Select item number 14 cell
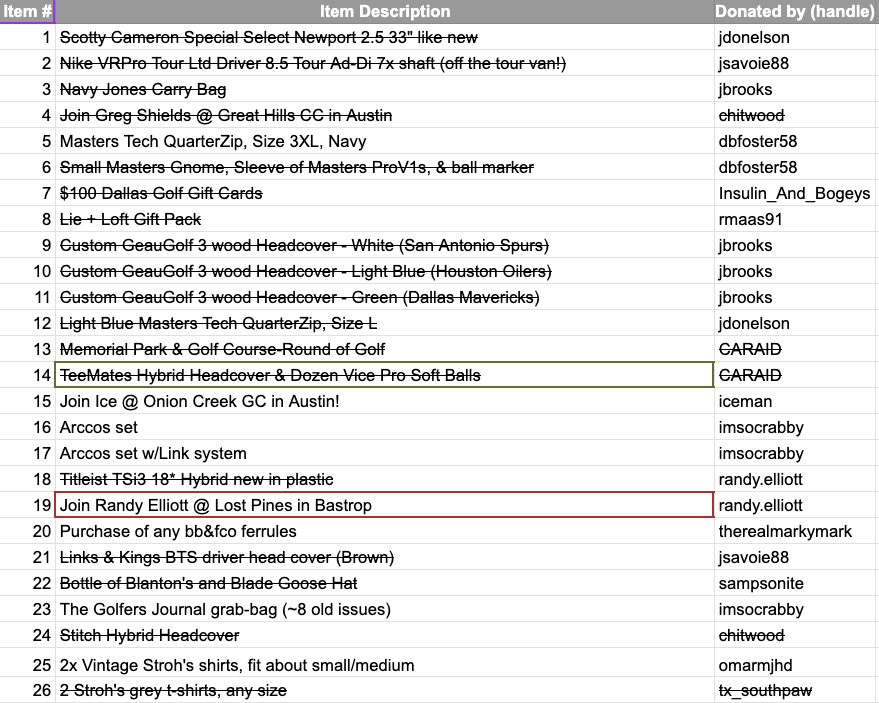The image size is (879, 703). (x=27, y=375)
